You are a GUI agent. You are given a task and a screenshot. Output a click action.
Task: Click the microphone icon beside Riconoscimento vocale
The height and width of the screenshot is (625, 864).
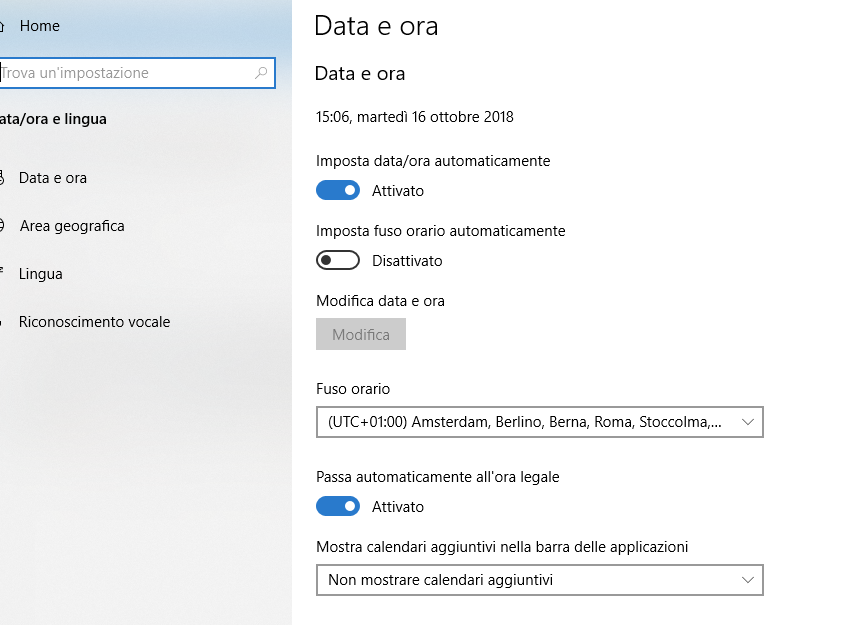pos(2,322)
